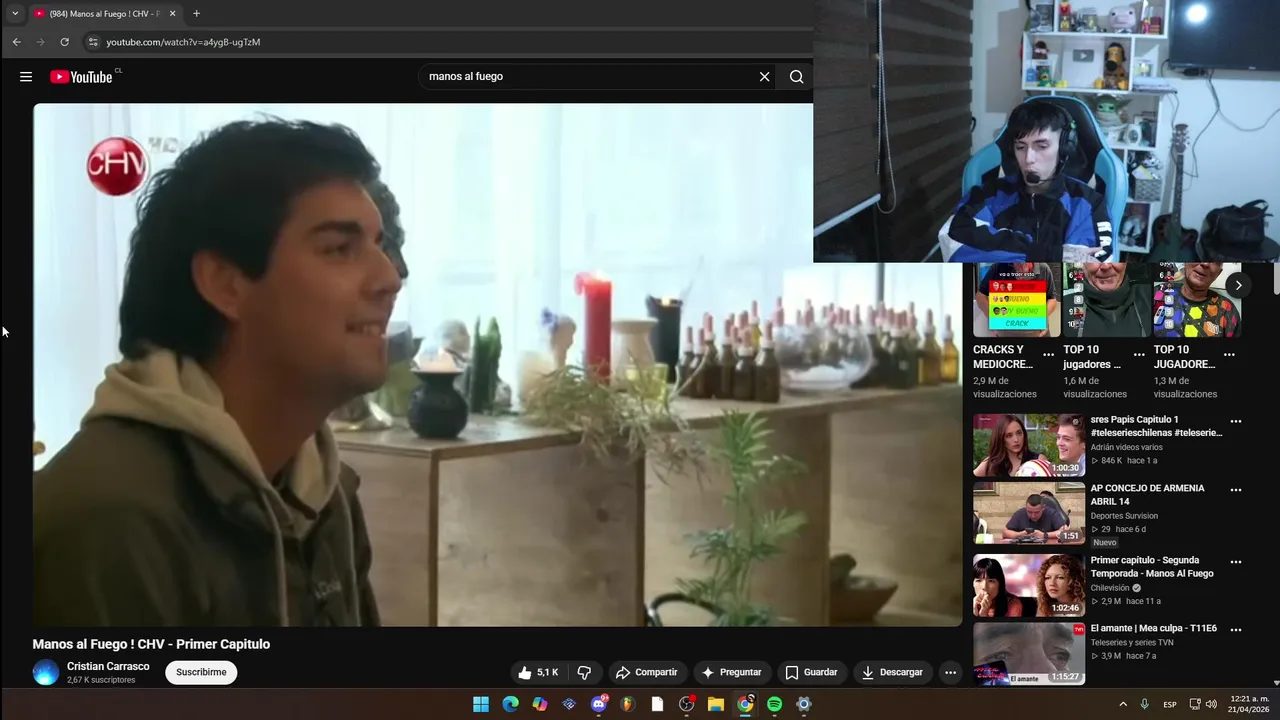Open the clock and date panel
Viewport: 1280px width, 720px height.
(x=1250, y=704)
